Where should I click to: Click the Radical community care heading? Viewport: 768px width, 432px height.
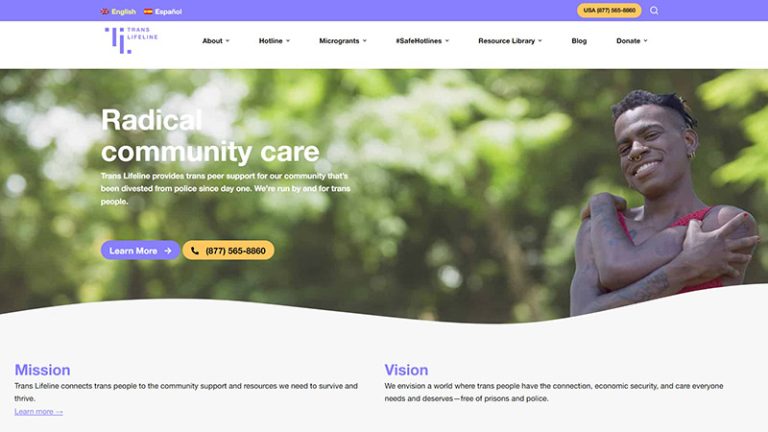pos(210,136)
